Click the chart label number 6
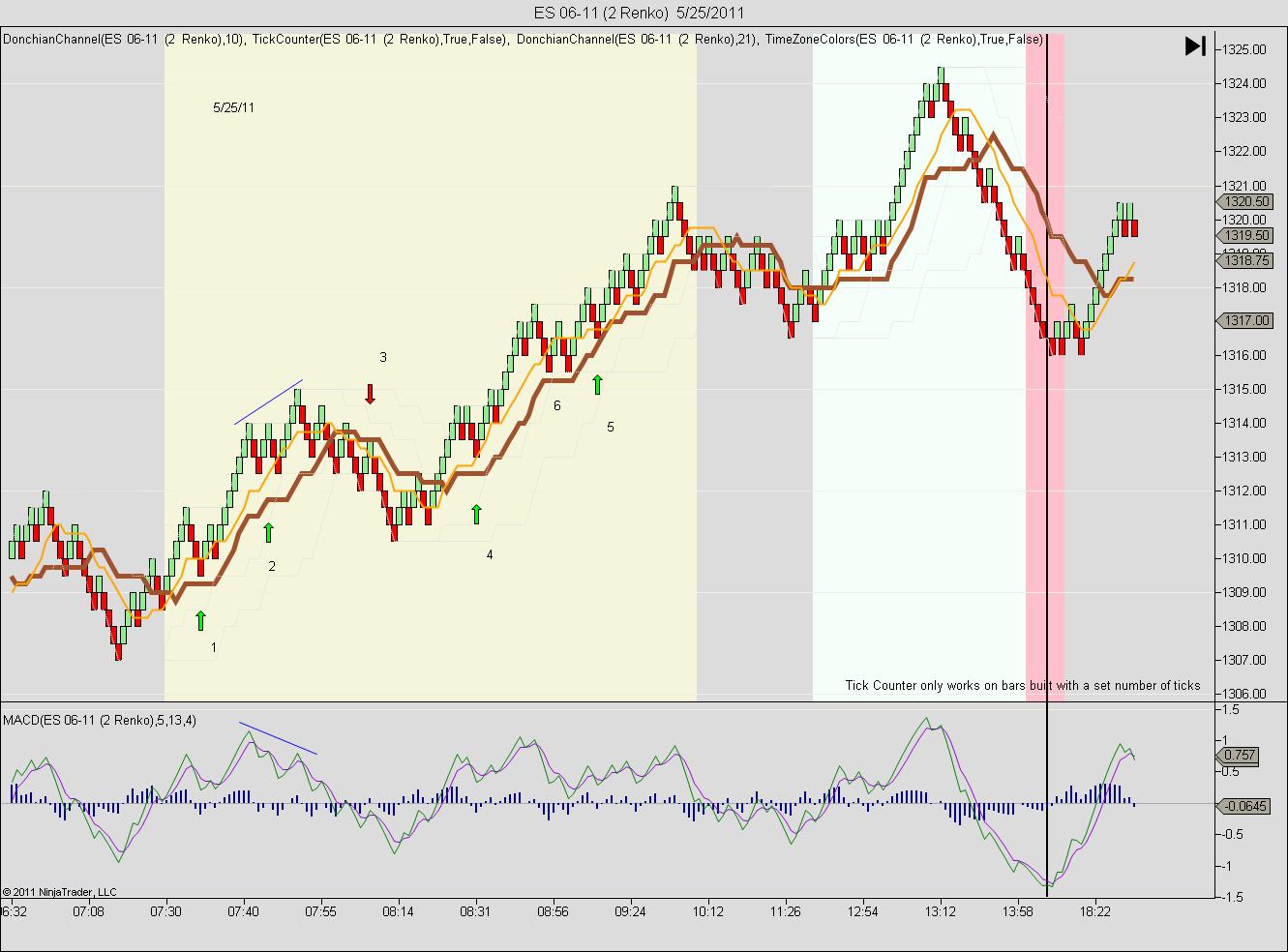The image size is (1288, 952). [557, 405]
